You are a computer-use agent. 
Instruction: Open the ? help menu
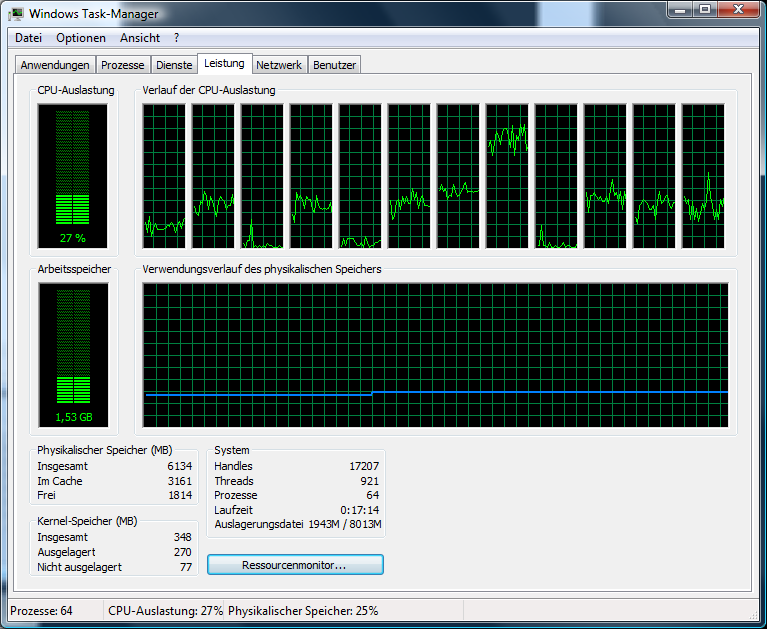tap(177, 38)
